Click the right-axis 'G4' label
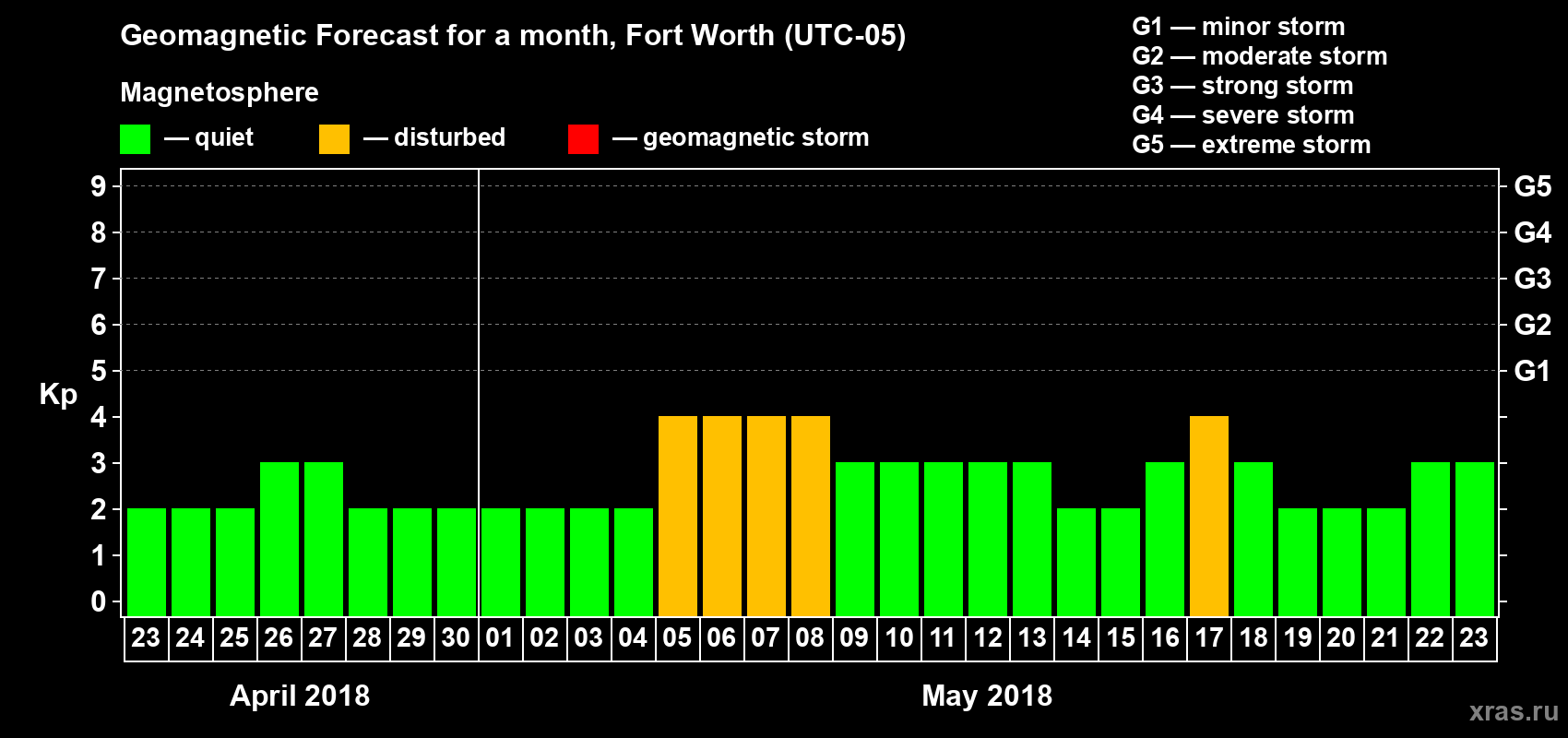The width and height of the screenshot is (1568, 738). (1533, 232)
